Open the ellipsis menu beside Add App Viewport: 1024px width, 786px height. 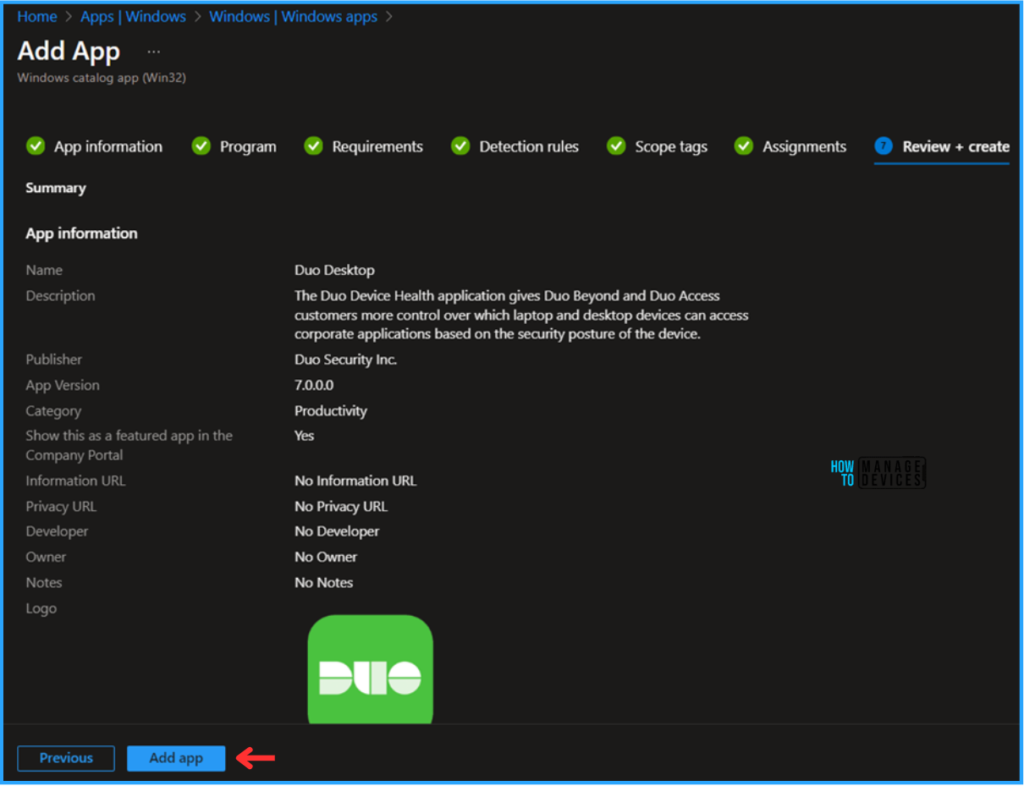coord(153,52)
